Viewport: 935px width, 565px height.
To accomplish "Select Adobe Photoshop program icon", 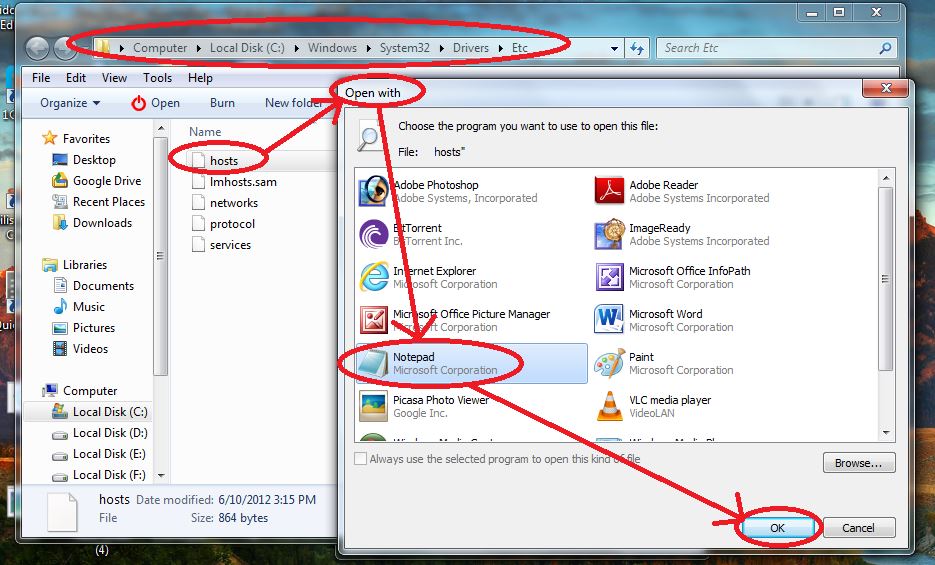I will [374, 191].
